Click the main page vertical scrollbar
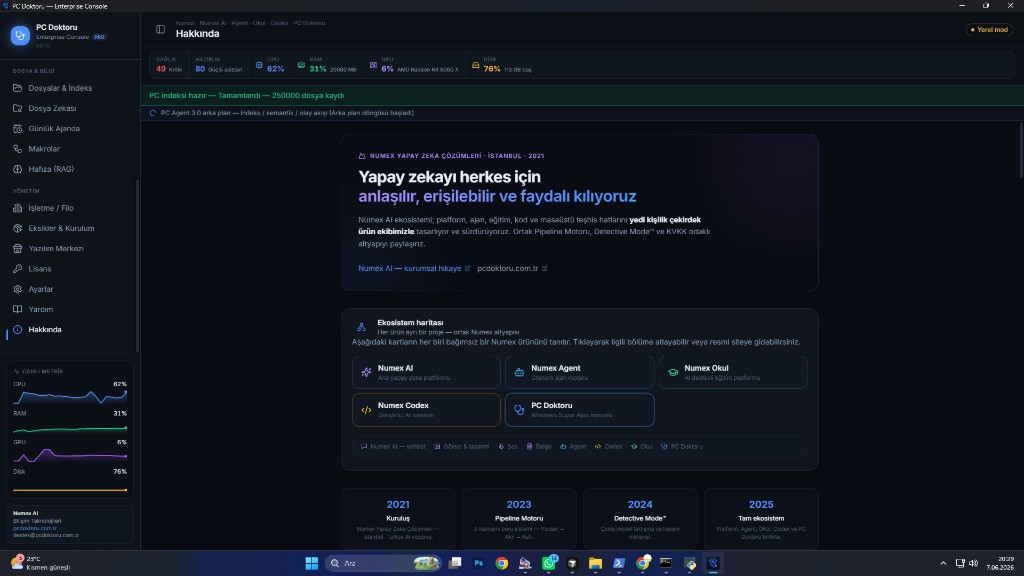 tap(1021, 150)
